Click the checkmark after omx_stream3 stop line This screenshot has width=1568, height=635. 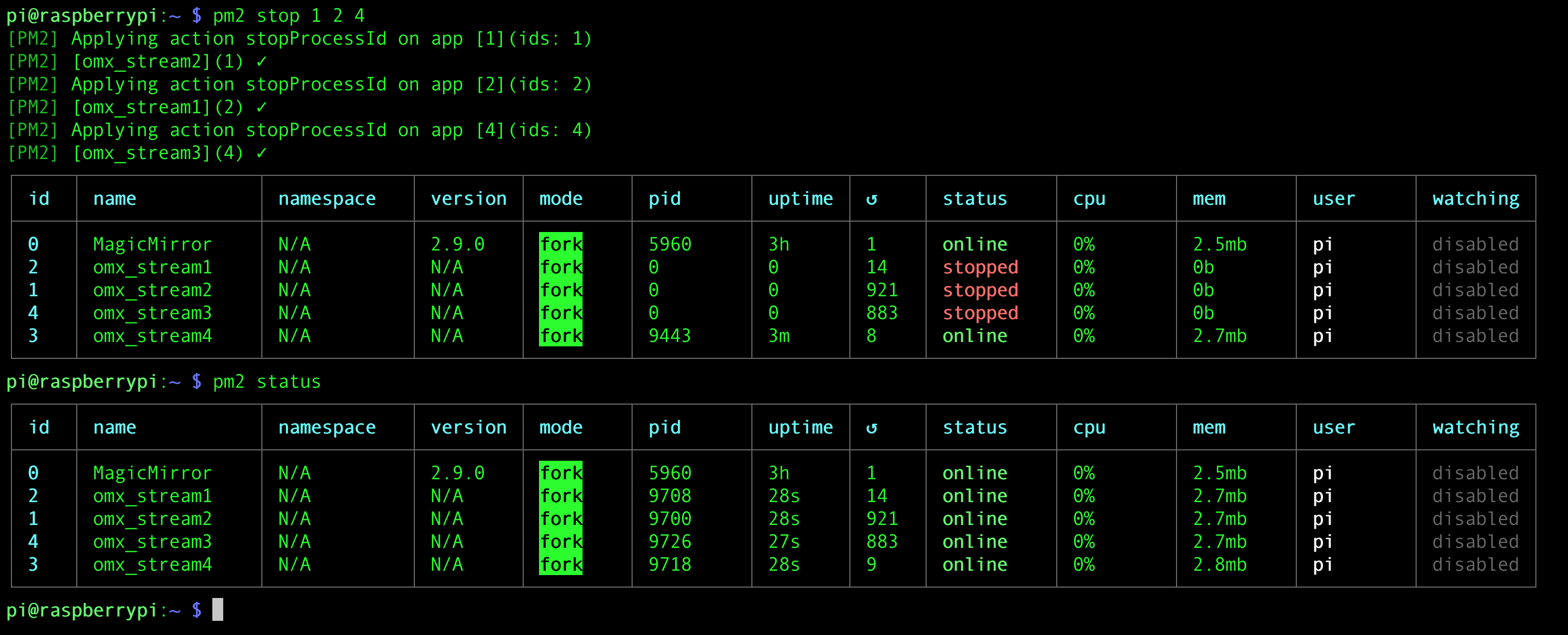(x=261, y=153)
